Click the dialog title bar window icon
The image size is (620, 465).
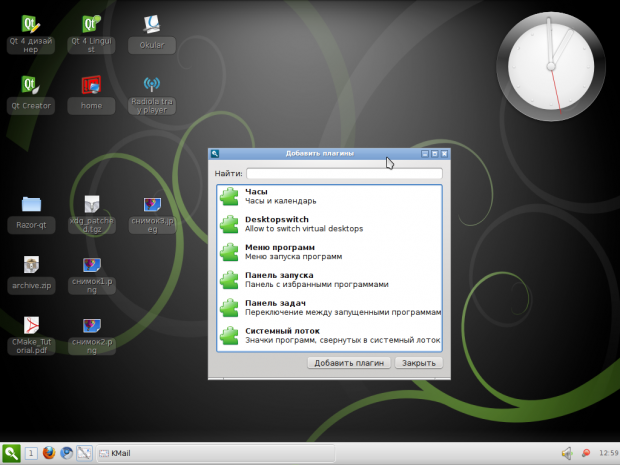(215, 153)
